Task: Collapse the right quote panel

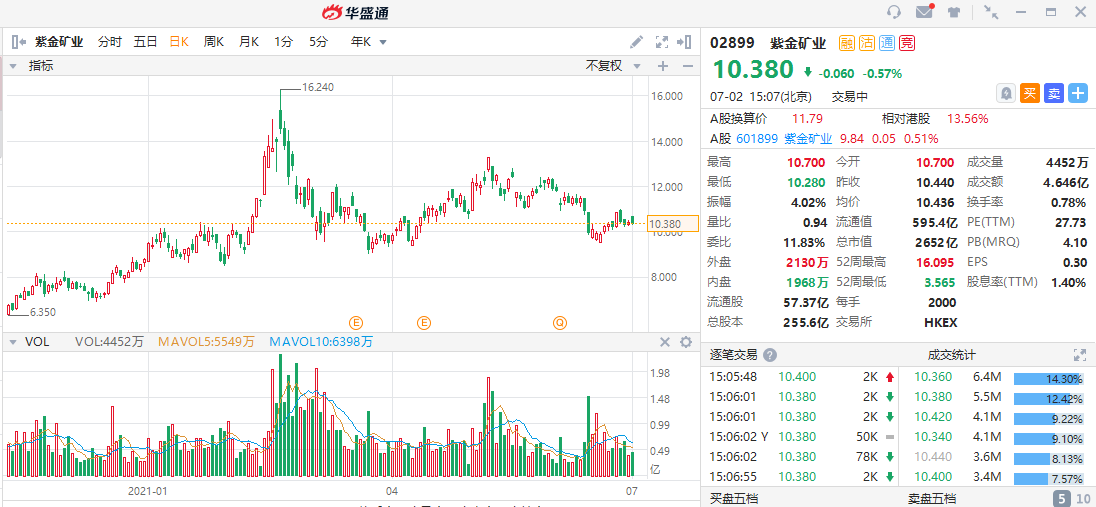Action: tap(685, 42)
